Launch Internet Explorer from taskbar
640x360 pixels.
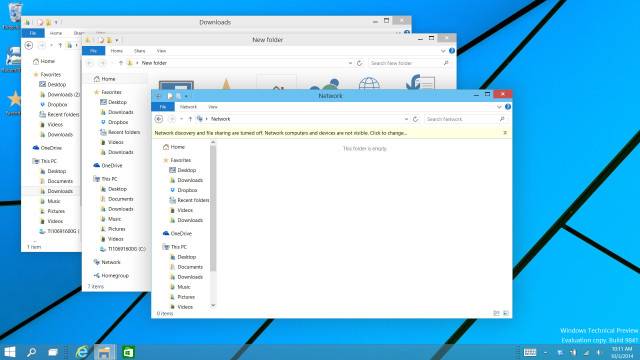[82, 352]
